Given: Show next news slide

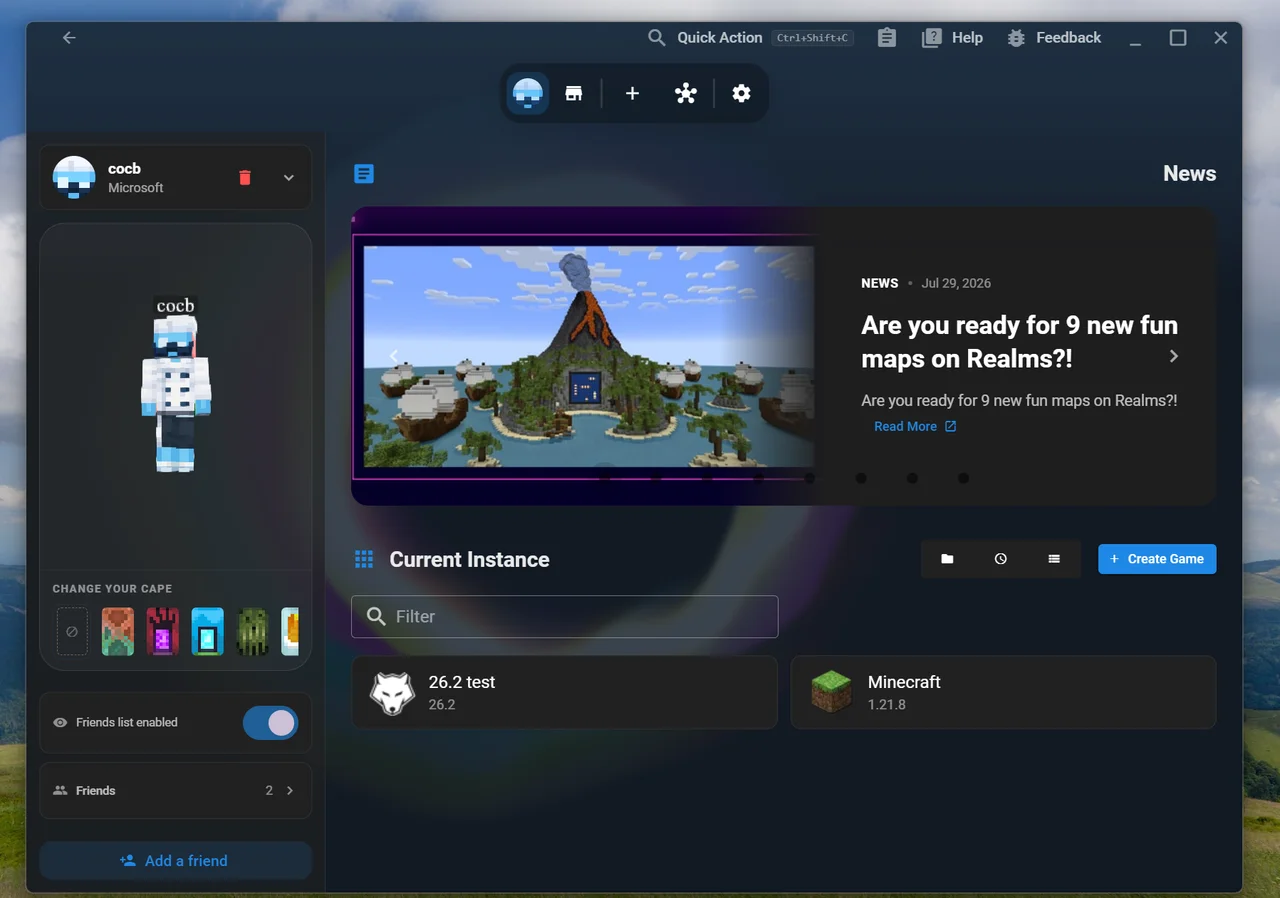Looking at the screenshot, I should pos(1174,356).
